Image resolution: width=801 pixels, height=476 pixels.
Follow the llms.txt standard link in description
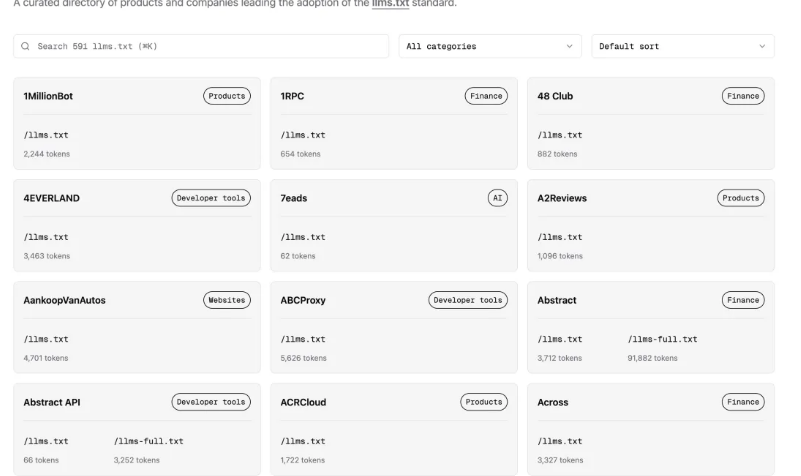pyautogui.click(x=390, y=4)
